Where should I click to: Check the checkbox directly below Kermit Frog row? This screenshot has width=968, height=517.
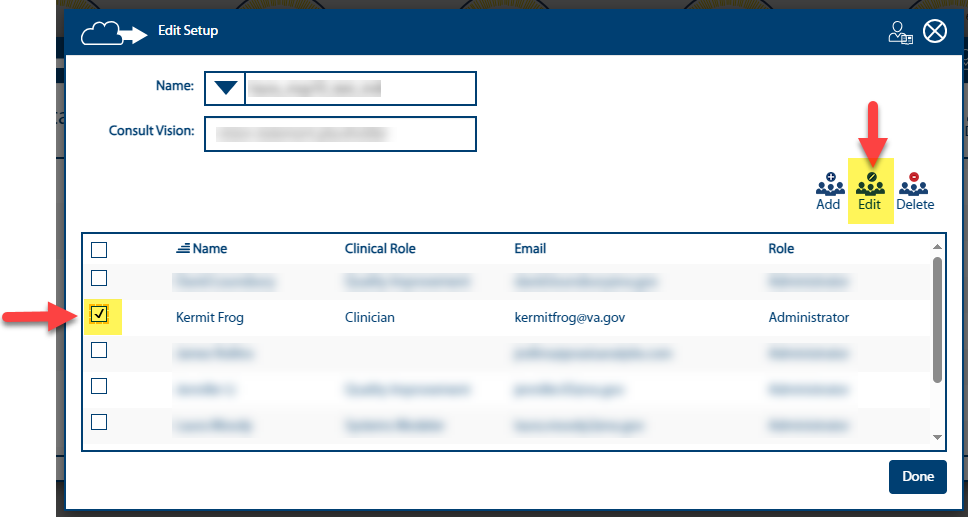click(x=99, y=350)
